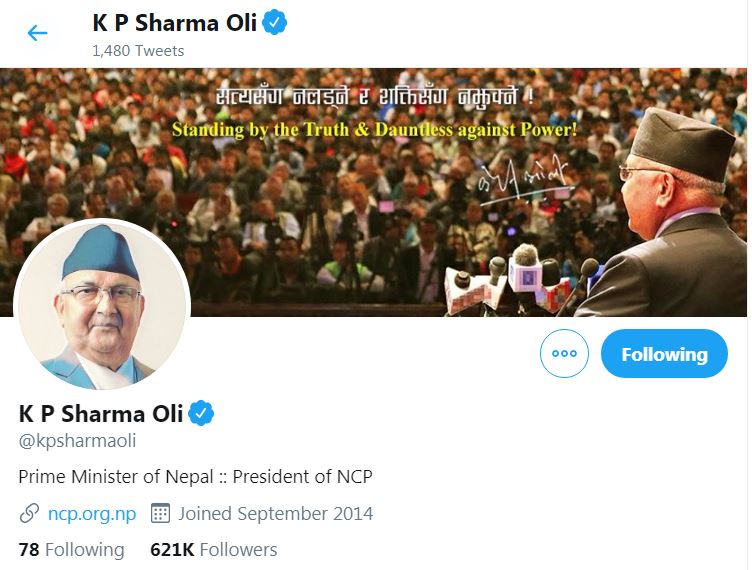Click the verified badge beside profile name
This screenshot has height=570, width=752.
pos(201,413)
